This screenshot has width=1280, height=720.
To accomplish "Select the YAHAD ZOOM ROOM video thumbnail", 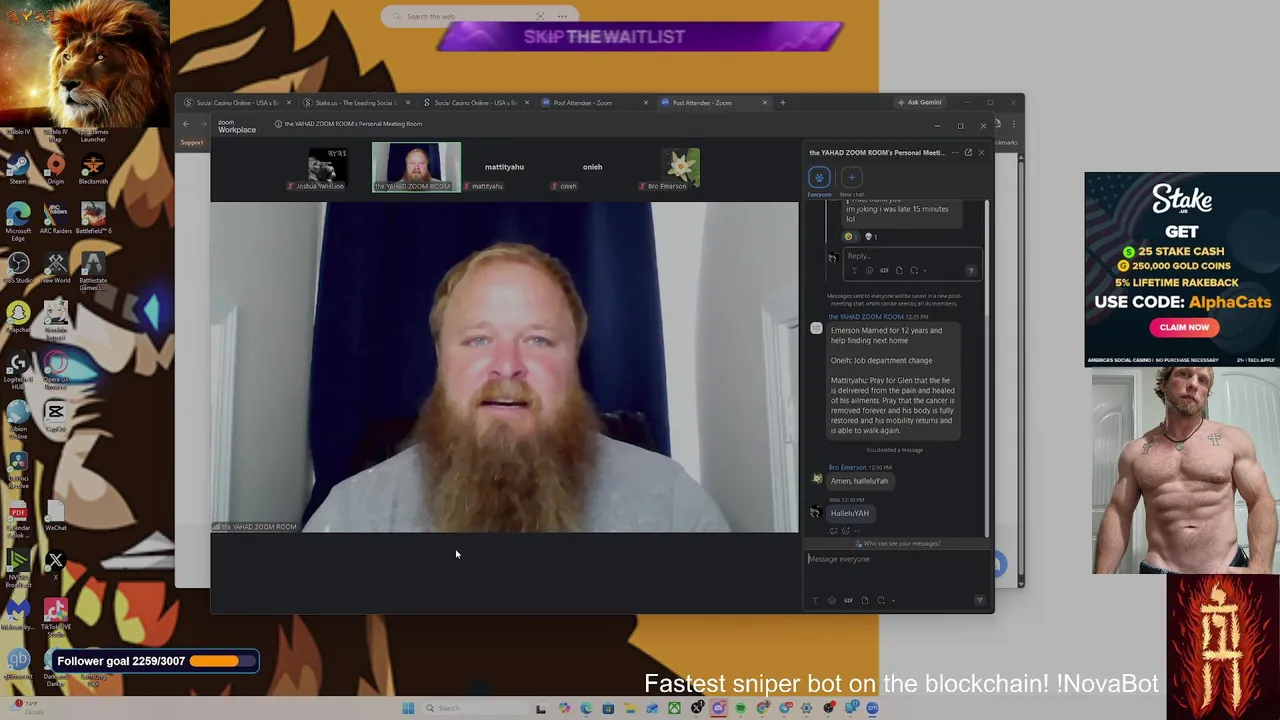I will click(417, 167).
